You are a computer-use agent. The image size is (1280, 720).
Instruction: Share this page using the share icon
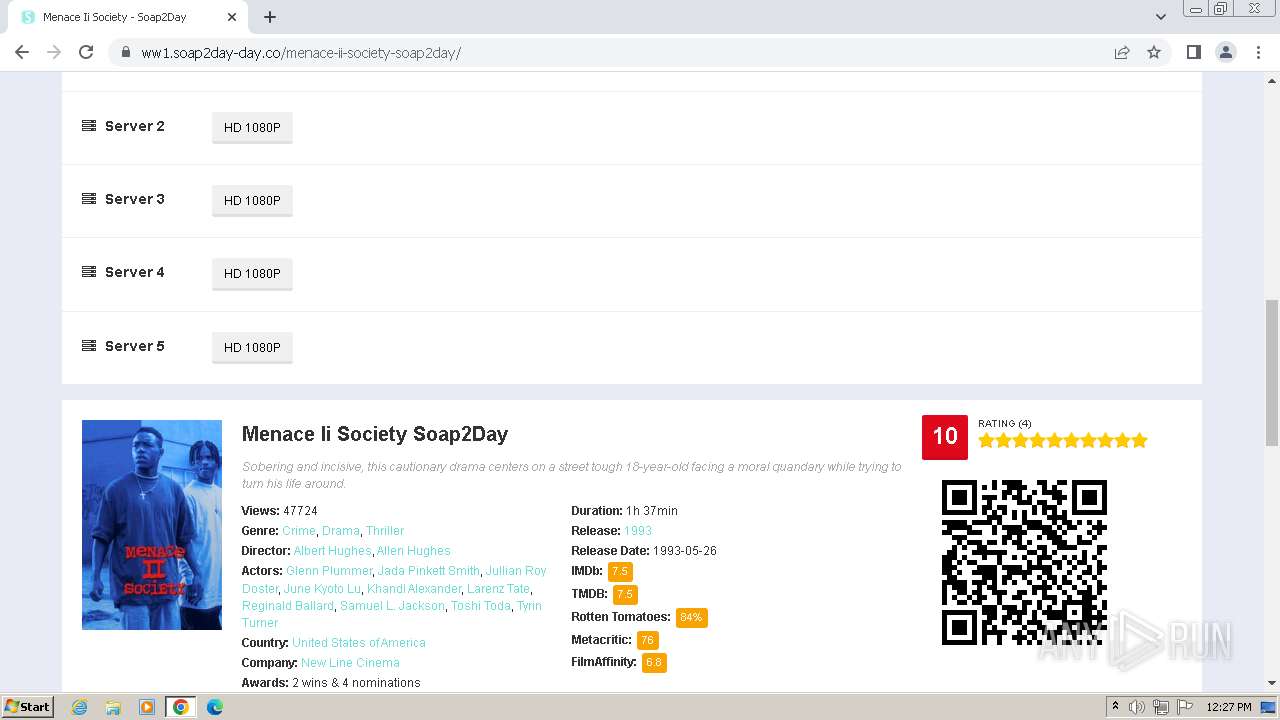point(1122,52)
